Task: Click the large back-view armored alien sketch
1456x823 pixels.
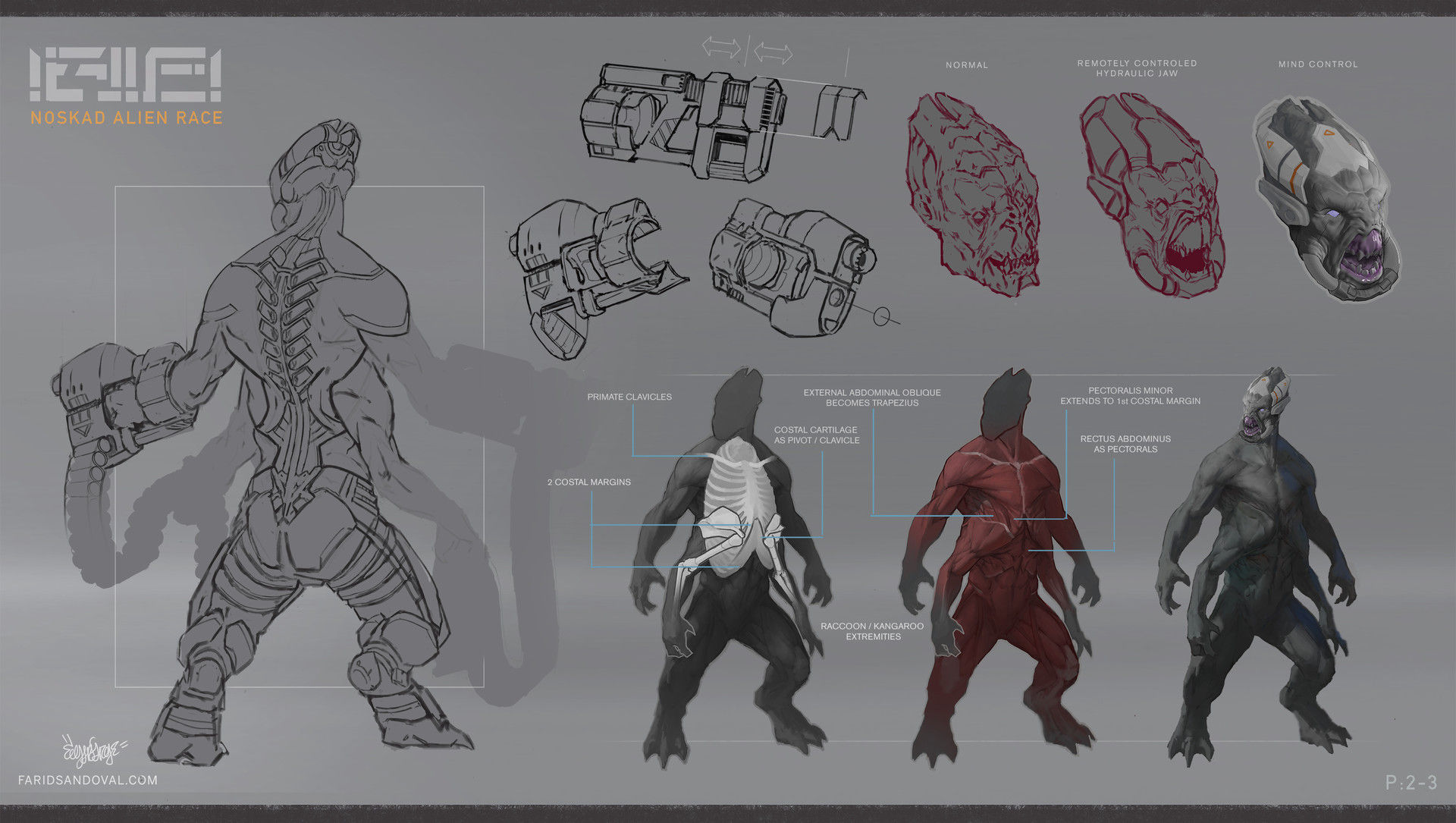Action: [x=262, y=444]
